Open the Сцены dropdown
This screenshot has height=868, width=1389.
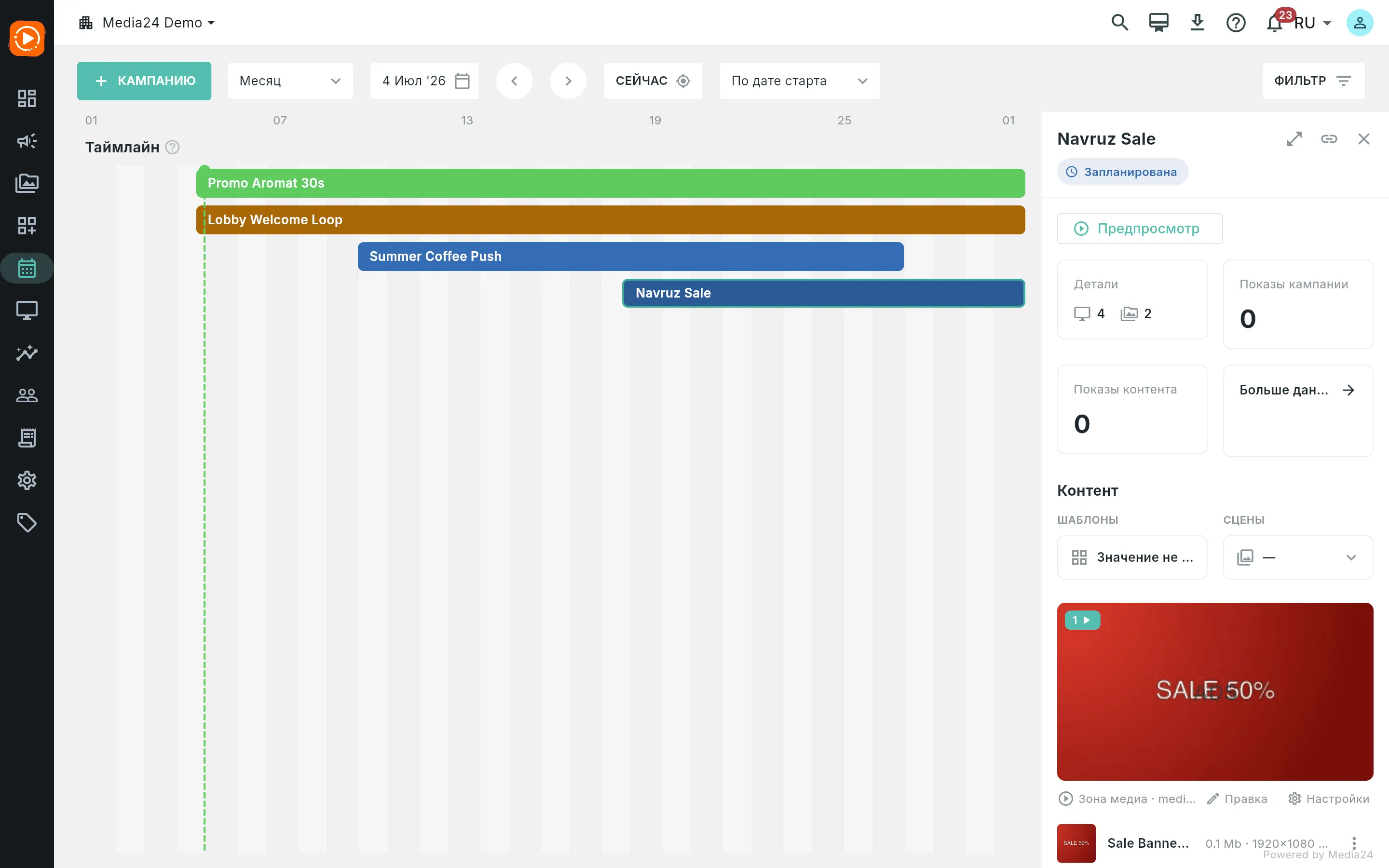1298,557
